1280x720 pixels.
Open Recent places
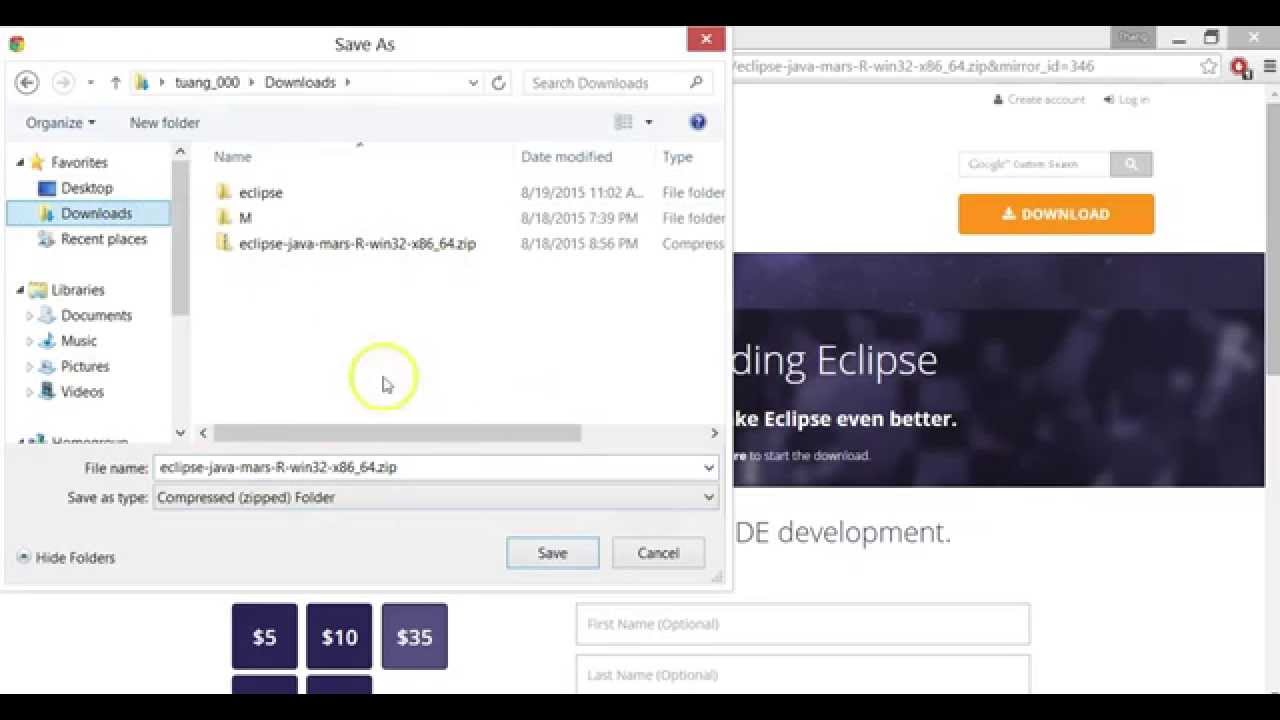(x=103, y=239)
